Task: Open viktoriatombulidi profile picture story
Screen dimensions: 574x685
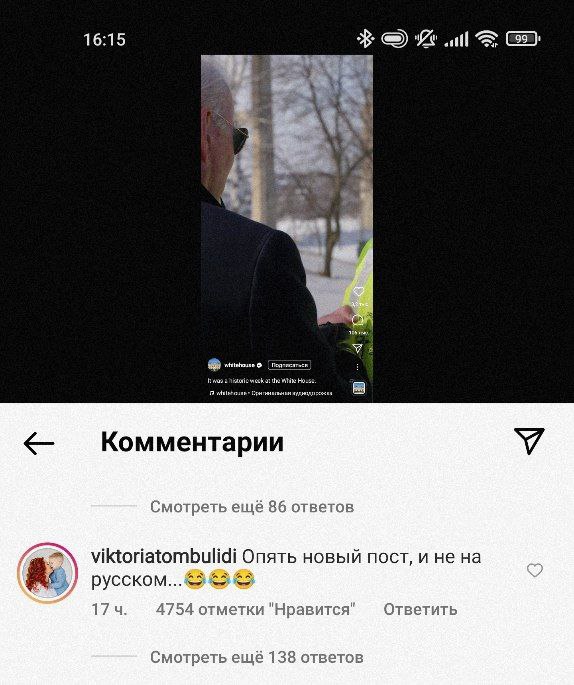Action: (x=48, y=573)
